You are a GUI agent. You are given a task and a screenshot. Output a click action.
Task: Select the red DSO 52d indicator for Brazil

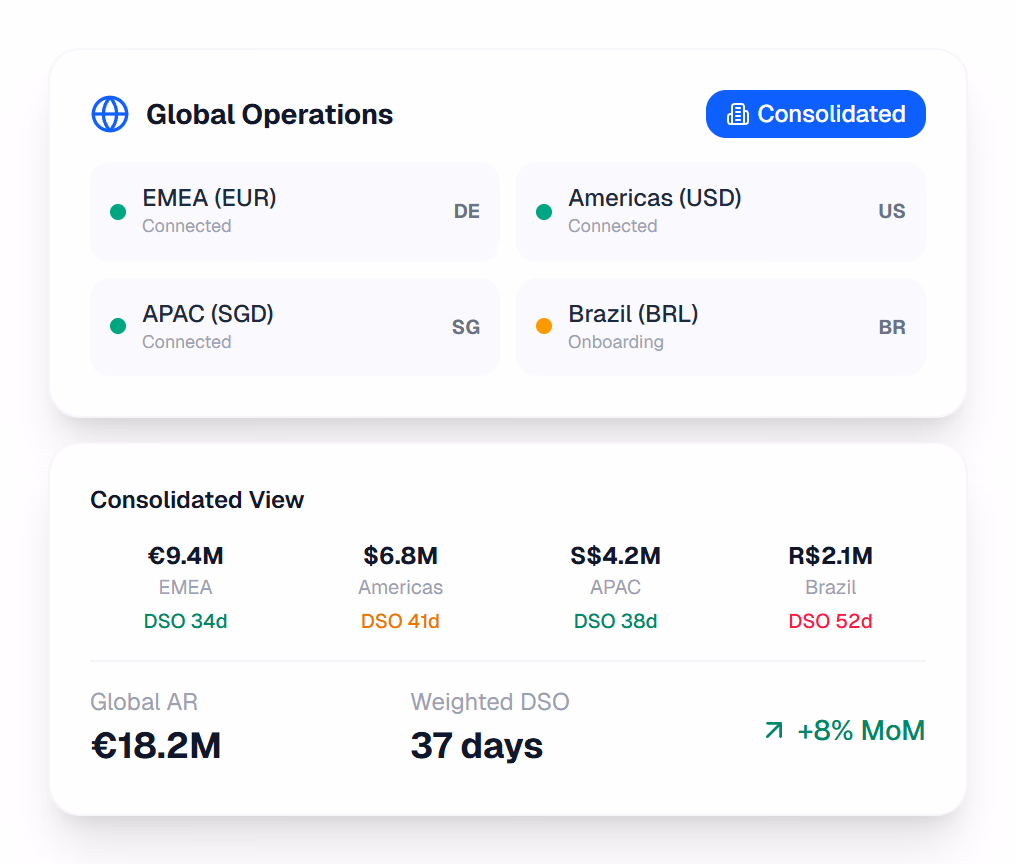(x=831, y=621)
